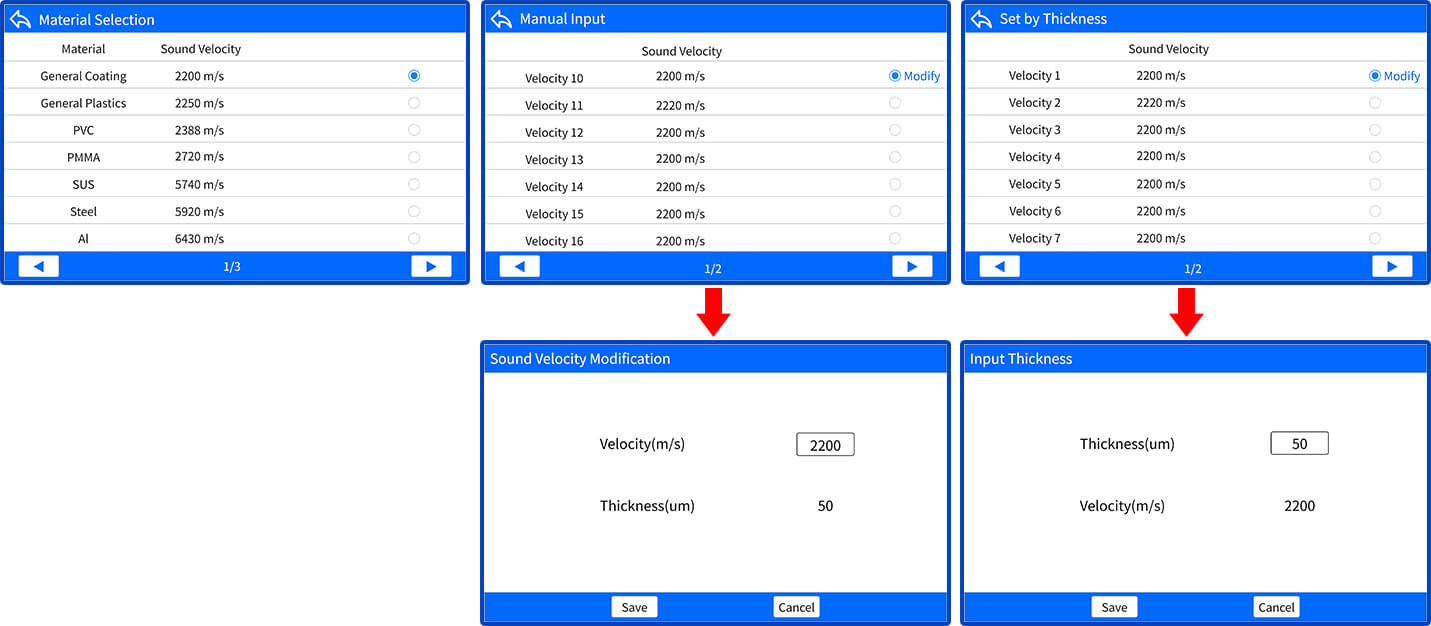
Task: Select Velocity 4 radio button
Action: (x=1374, y=157)
